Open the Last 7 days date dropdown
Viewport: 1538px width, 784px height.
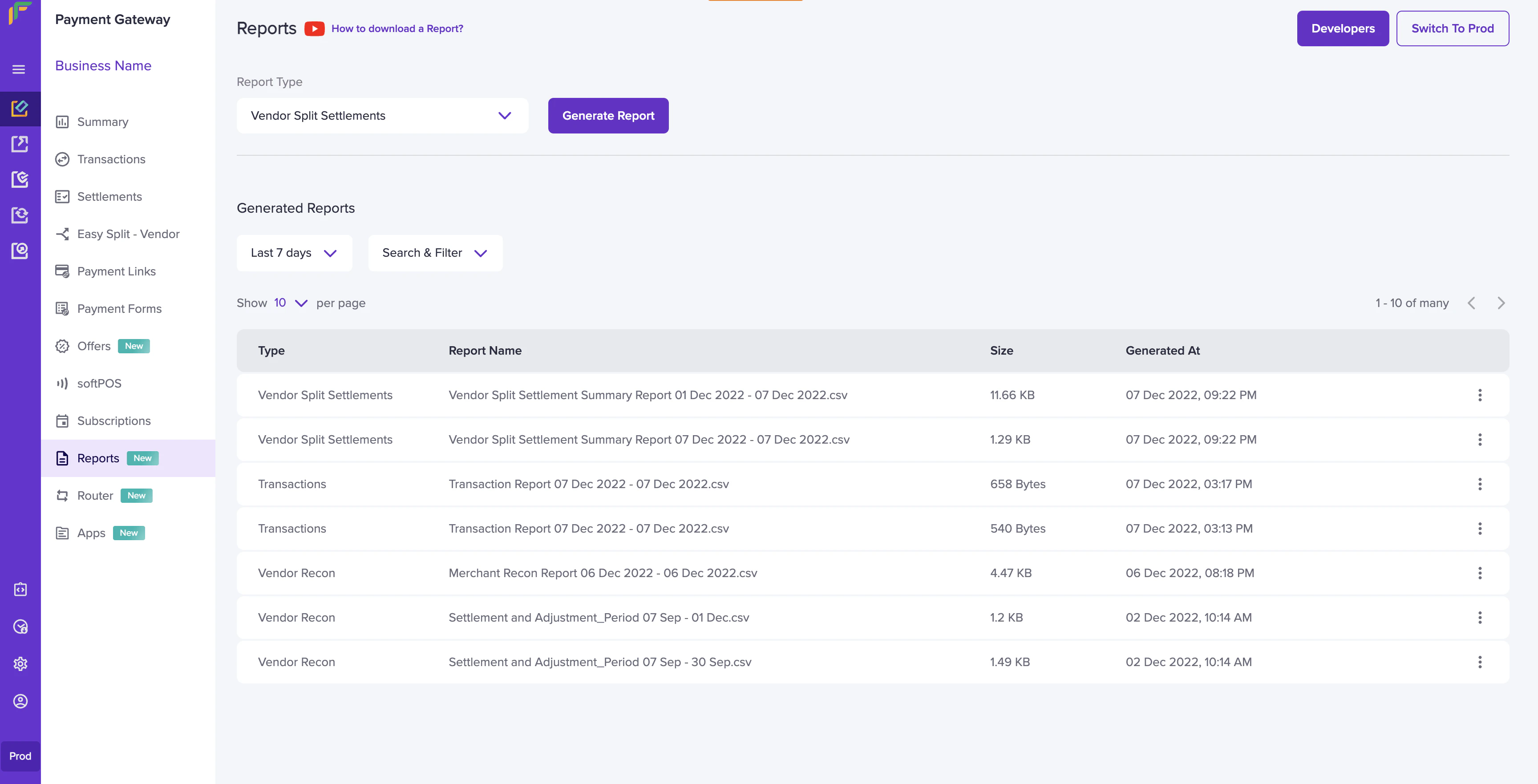click(294, 253)
